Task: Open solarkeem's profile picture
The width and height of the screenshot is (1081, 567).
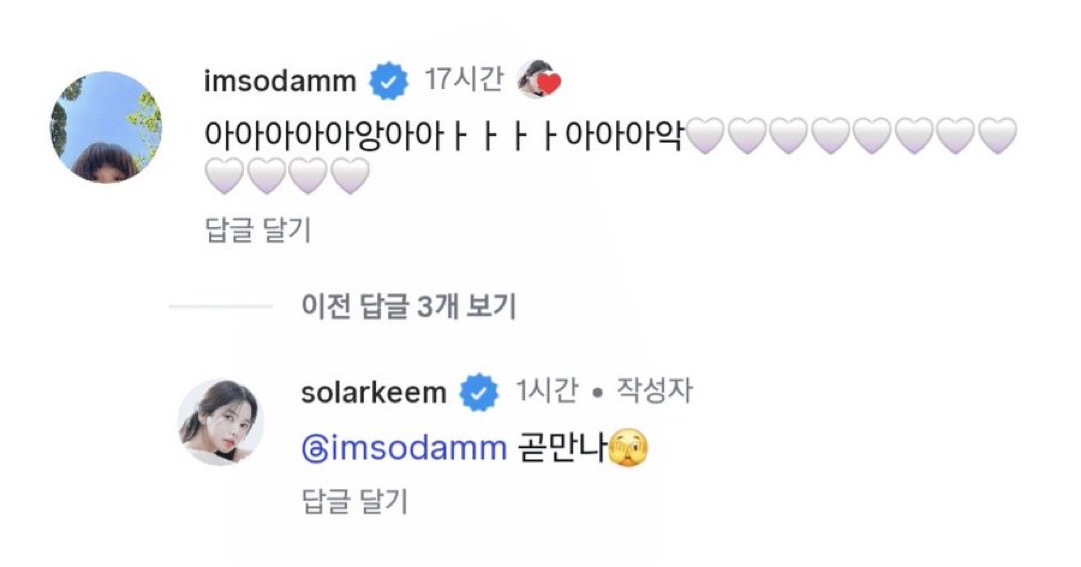Action: [221, 422]
